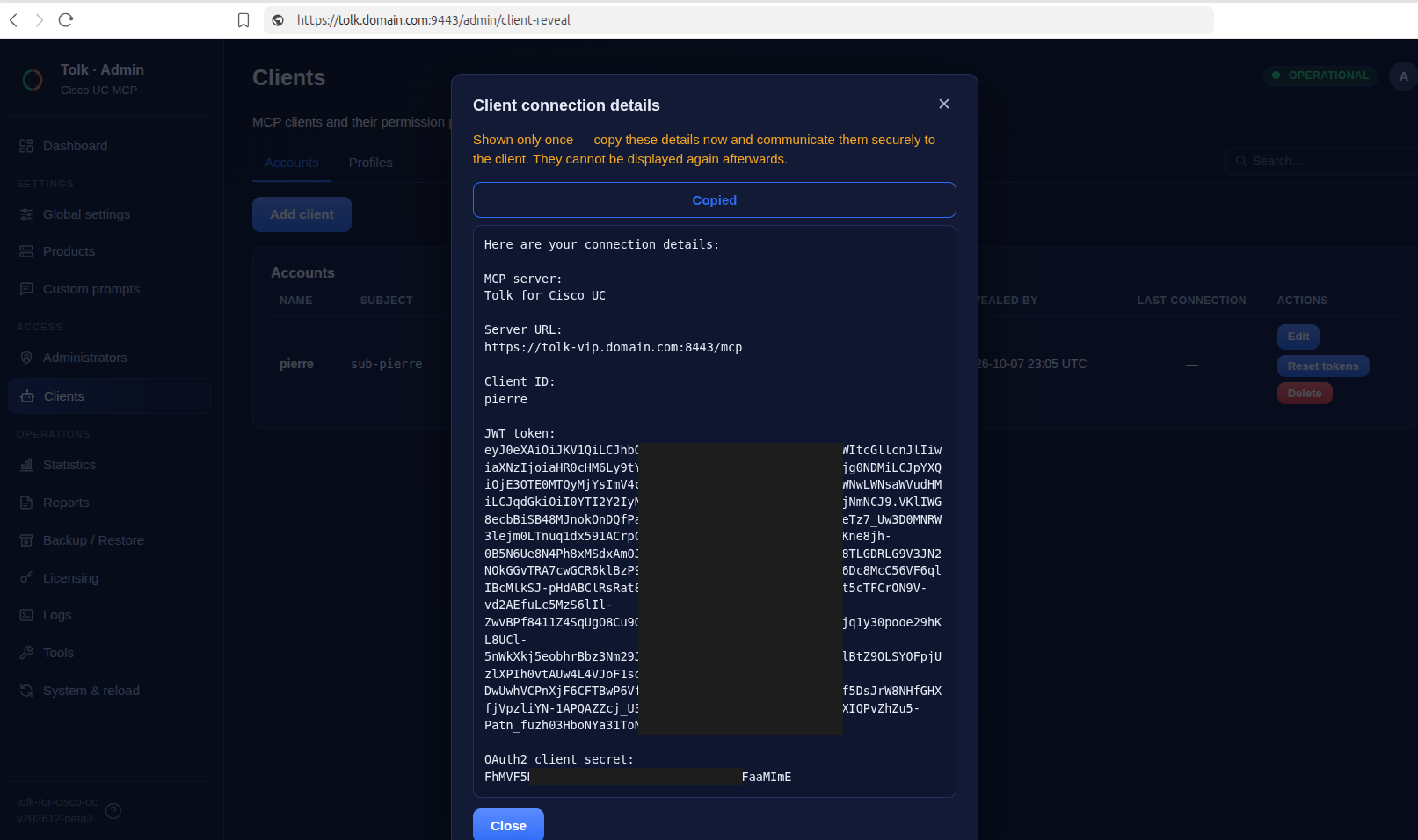
Task: Switch to the Accounts tab
Action: [291, 163]
